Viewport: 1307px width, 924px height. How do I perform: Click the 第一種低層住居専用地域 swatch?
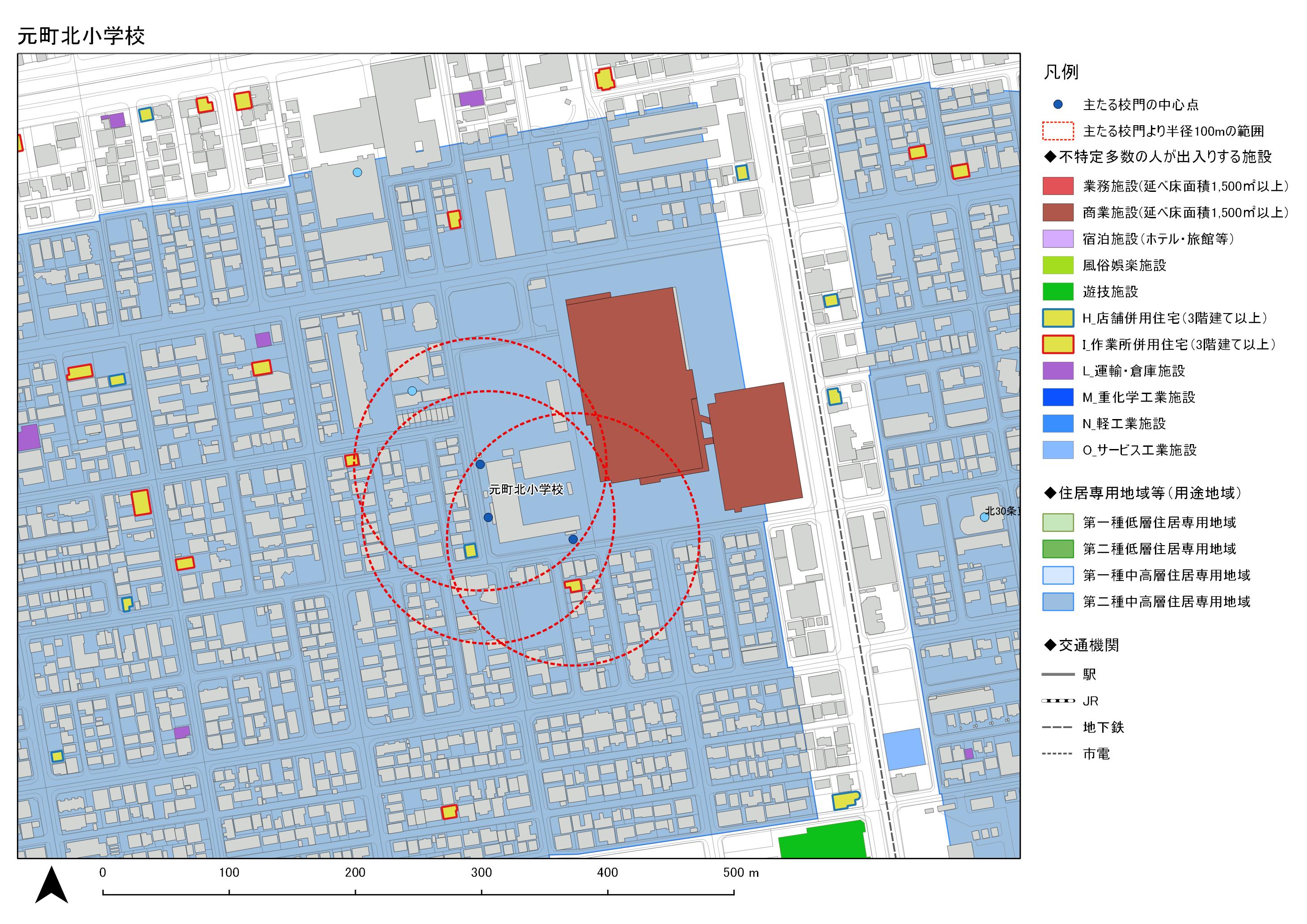[1057, 523]
